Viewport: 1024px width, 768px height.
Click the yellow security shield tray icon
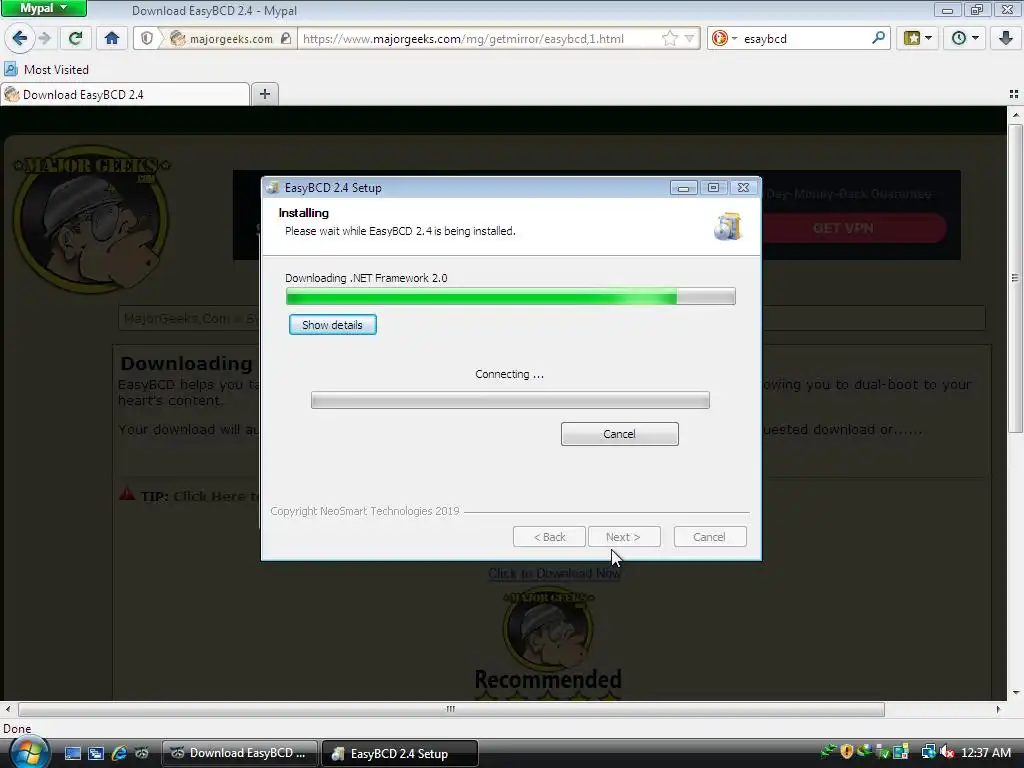pyautogui.click(x=846, y=752)
